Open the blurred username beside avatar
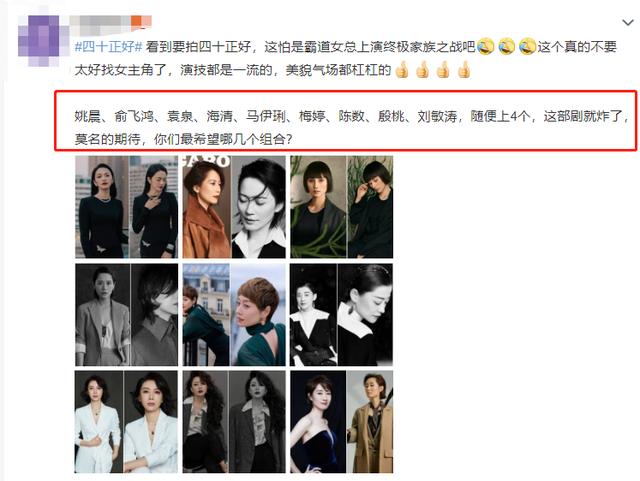The image size is (640, 481). click(100, 24)
